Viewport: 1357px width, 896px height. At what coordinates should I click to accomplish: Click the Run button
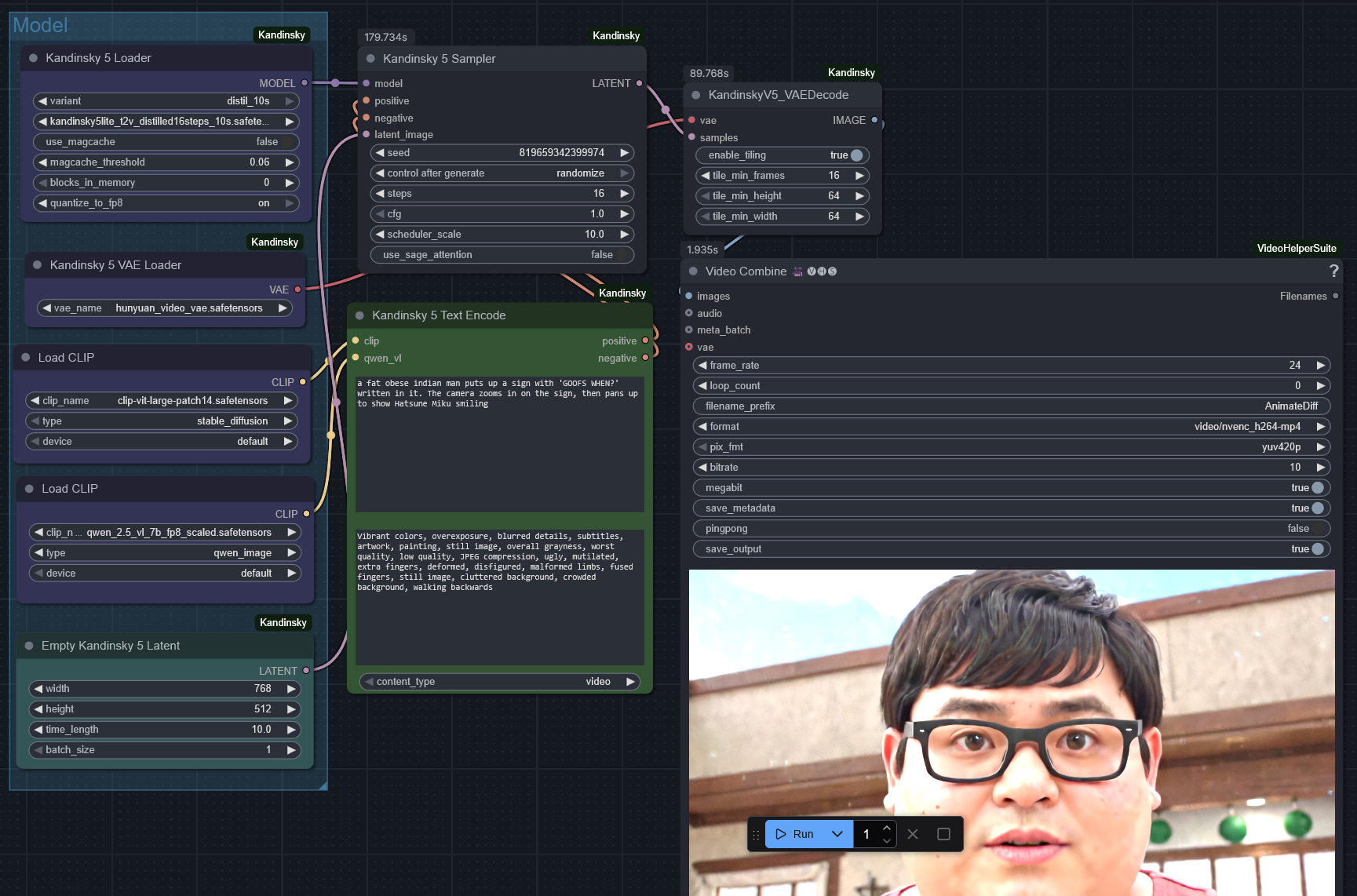point(795,834)
